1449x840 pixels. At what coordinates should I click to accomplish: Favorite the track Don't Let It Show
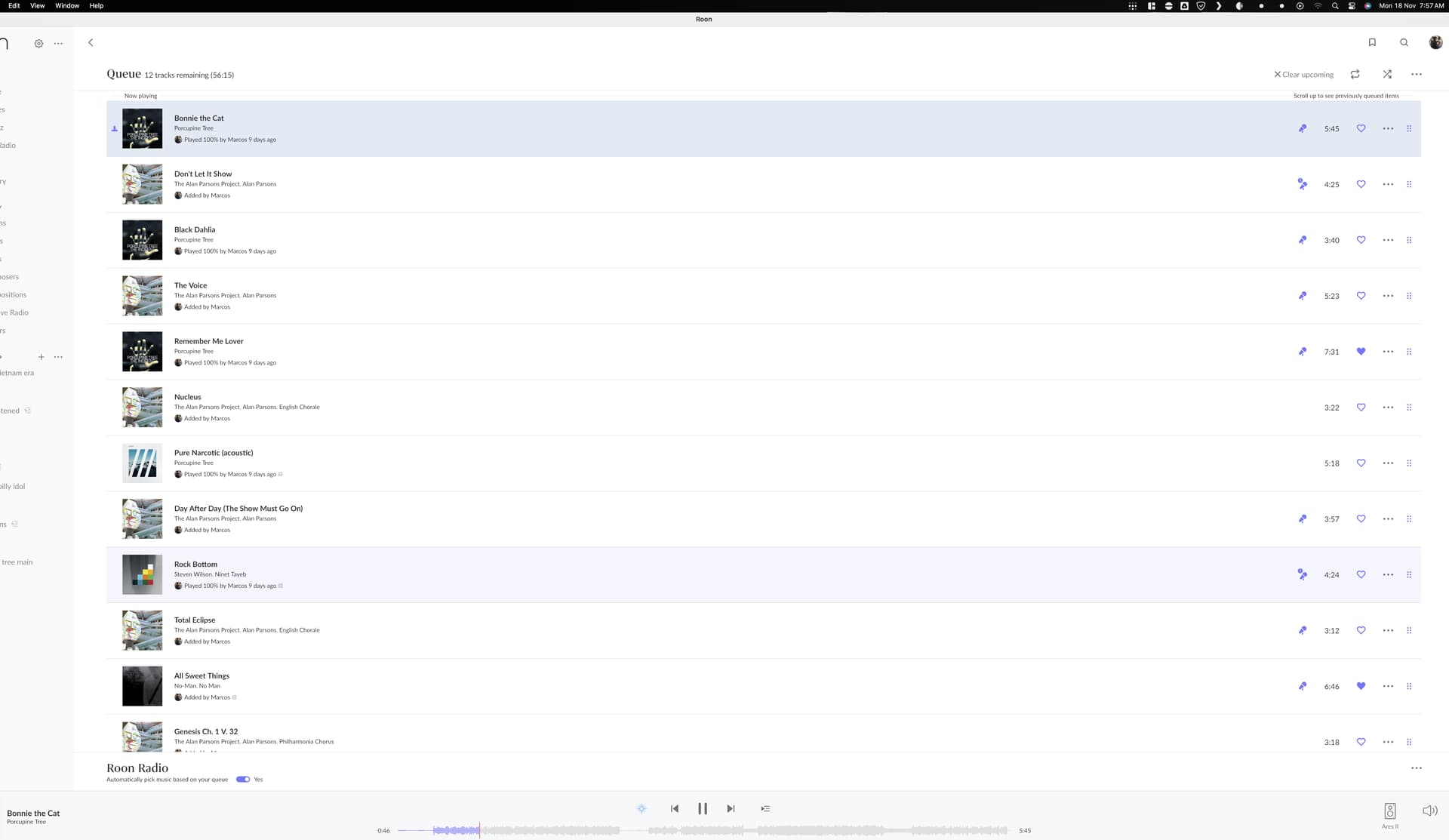pyautogui.click(x=1361, y=184)
